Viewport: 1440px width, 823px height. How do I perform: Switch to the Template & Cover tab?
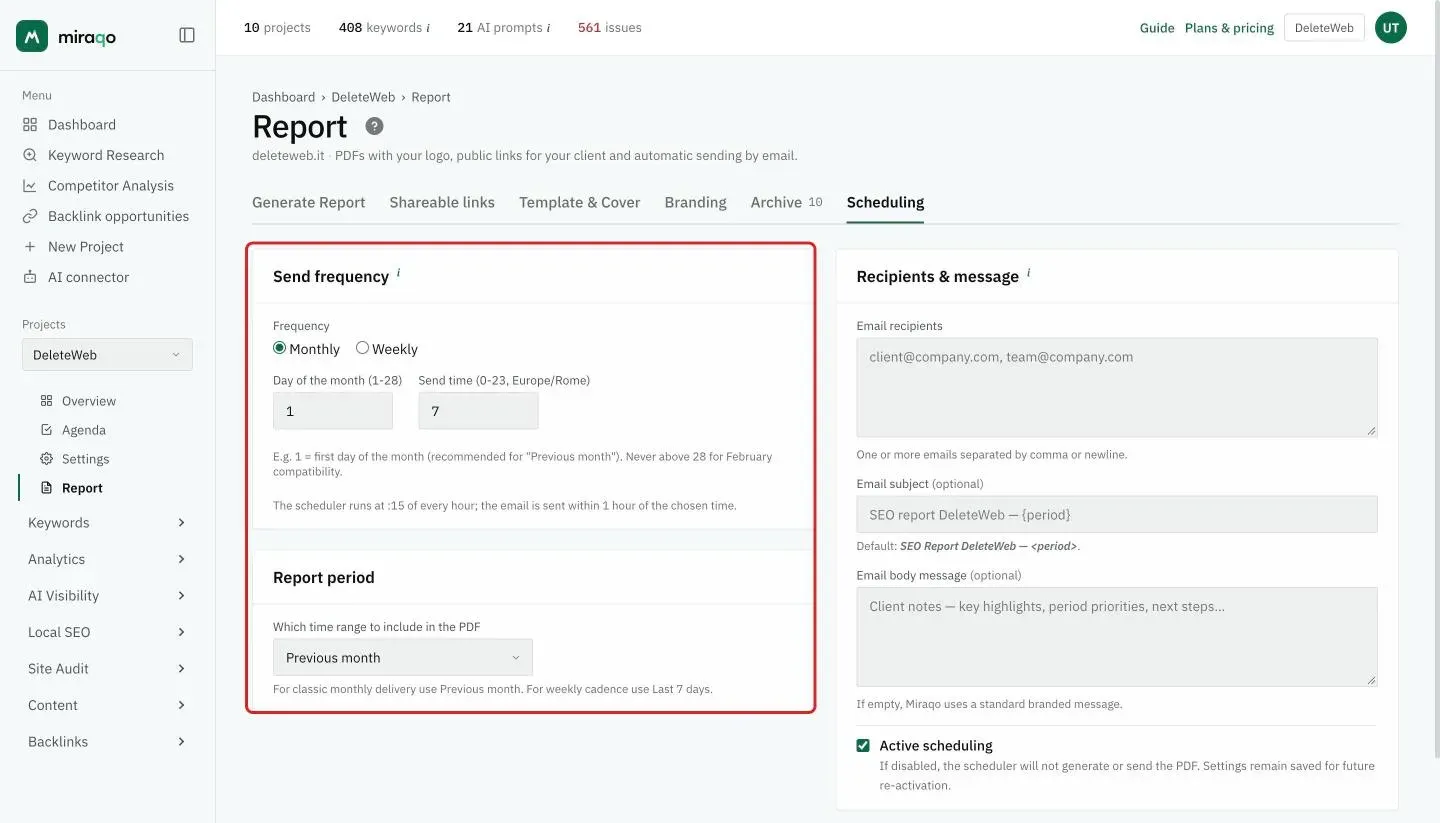tap(579, 202)
